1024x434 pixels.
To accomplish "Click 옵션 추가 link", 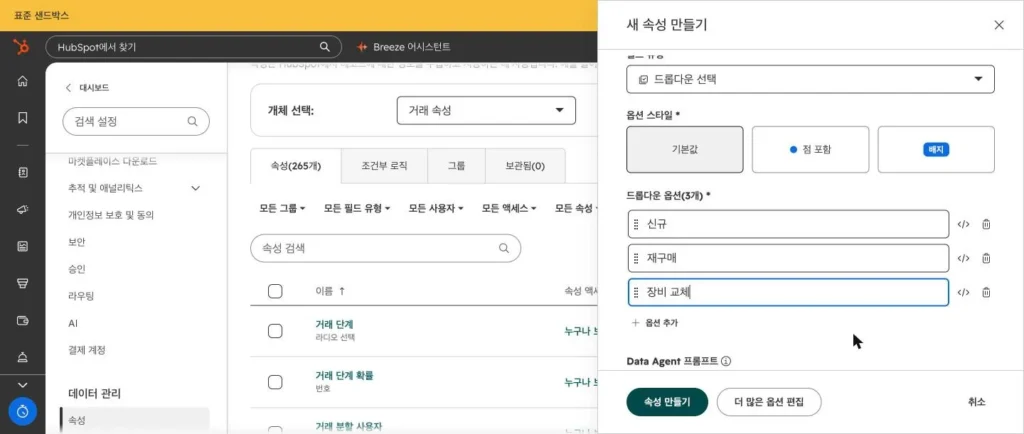I will (x=655, y=322).
